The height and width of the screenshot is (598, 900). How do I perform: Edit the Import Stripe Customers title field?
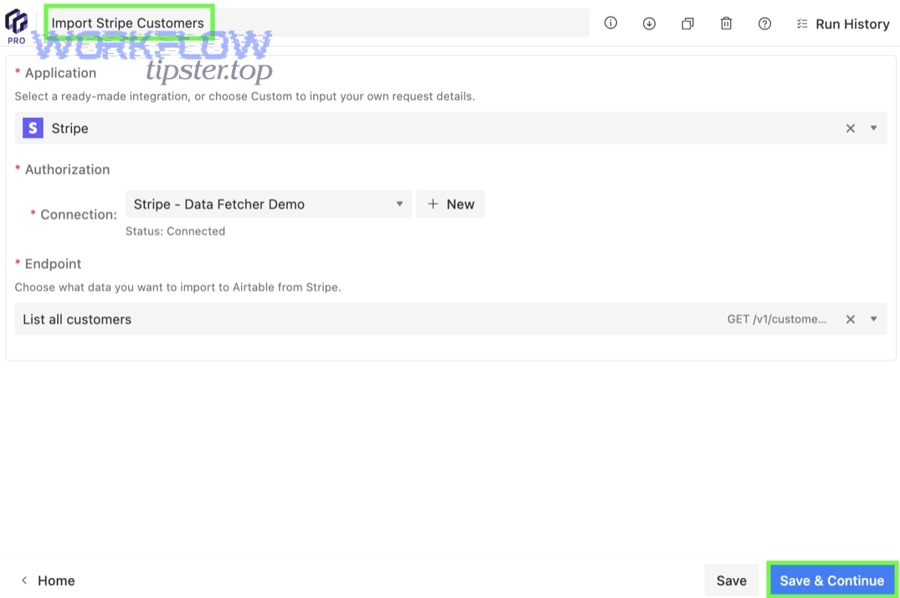coord(128,20)
